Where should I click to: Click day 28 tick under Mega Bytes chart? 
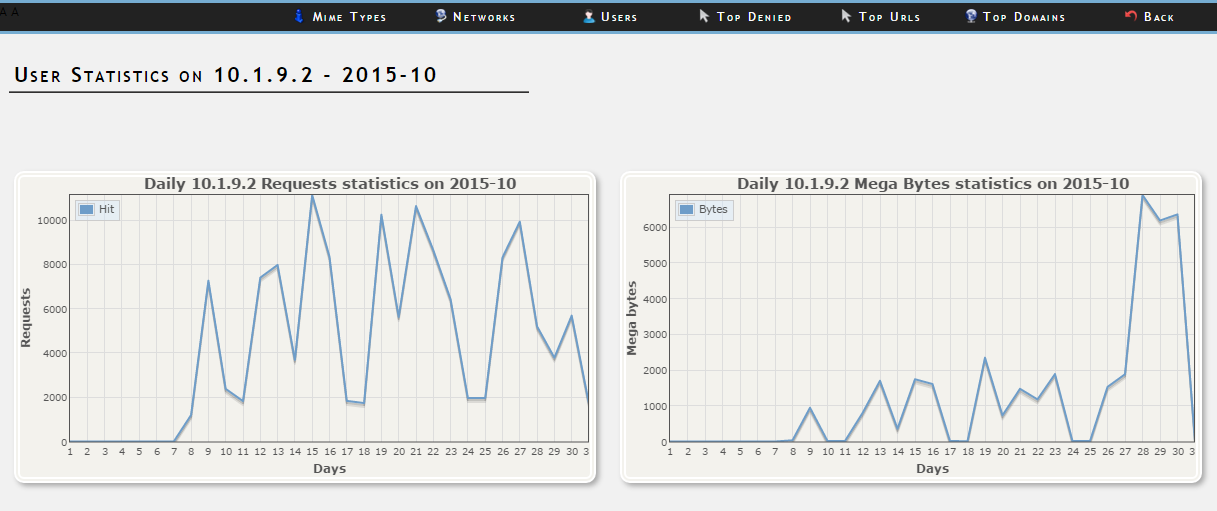[x=1142, y=451]
